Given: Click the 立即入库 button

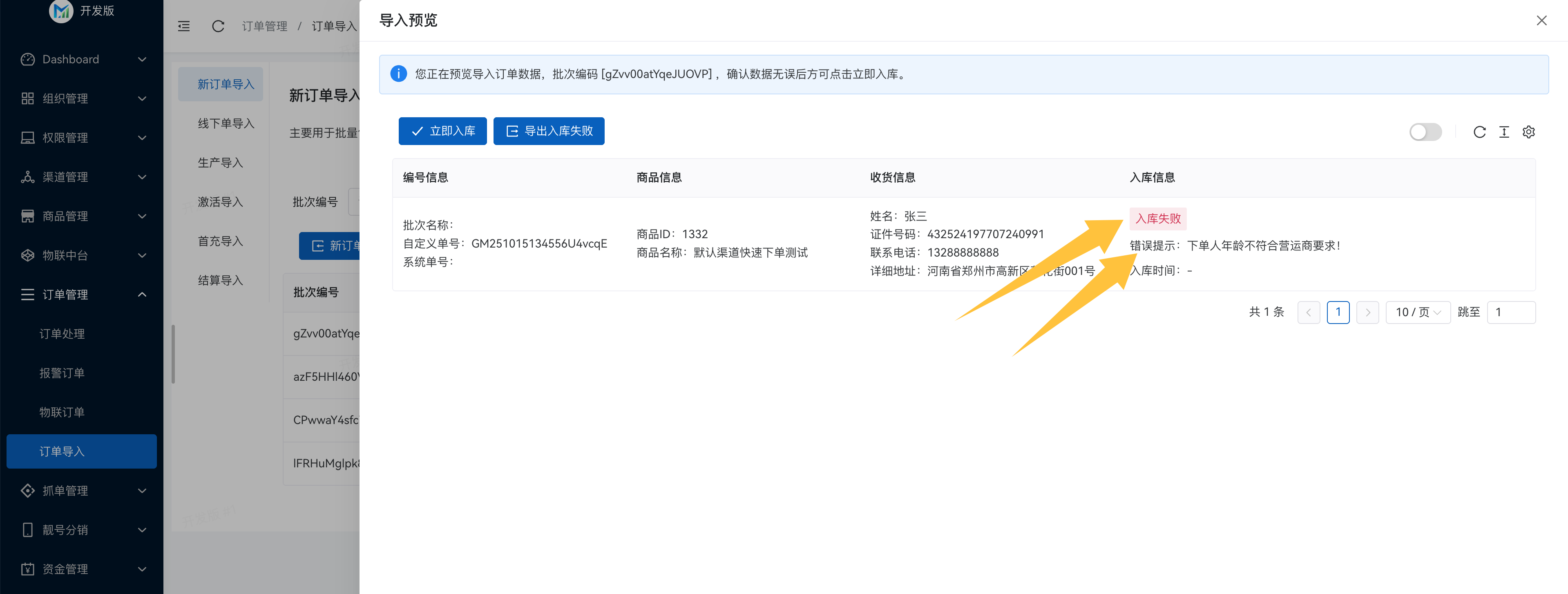Looking at the screenshot, I should (442, 131).
